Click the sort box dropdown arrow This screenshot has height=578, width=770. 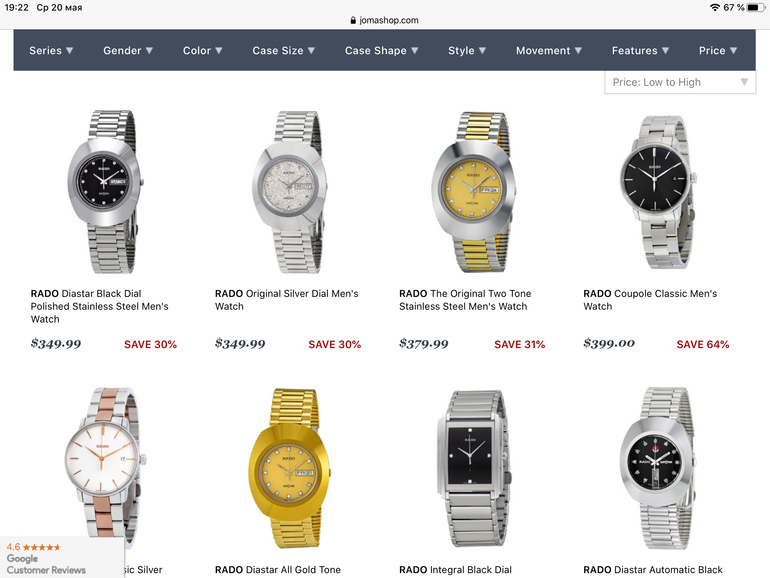point(744,82)
